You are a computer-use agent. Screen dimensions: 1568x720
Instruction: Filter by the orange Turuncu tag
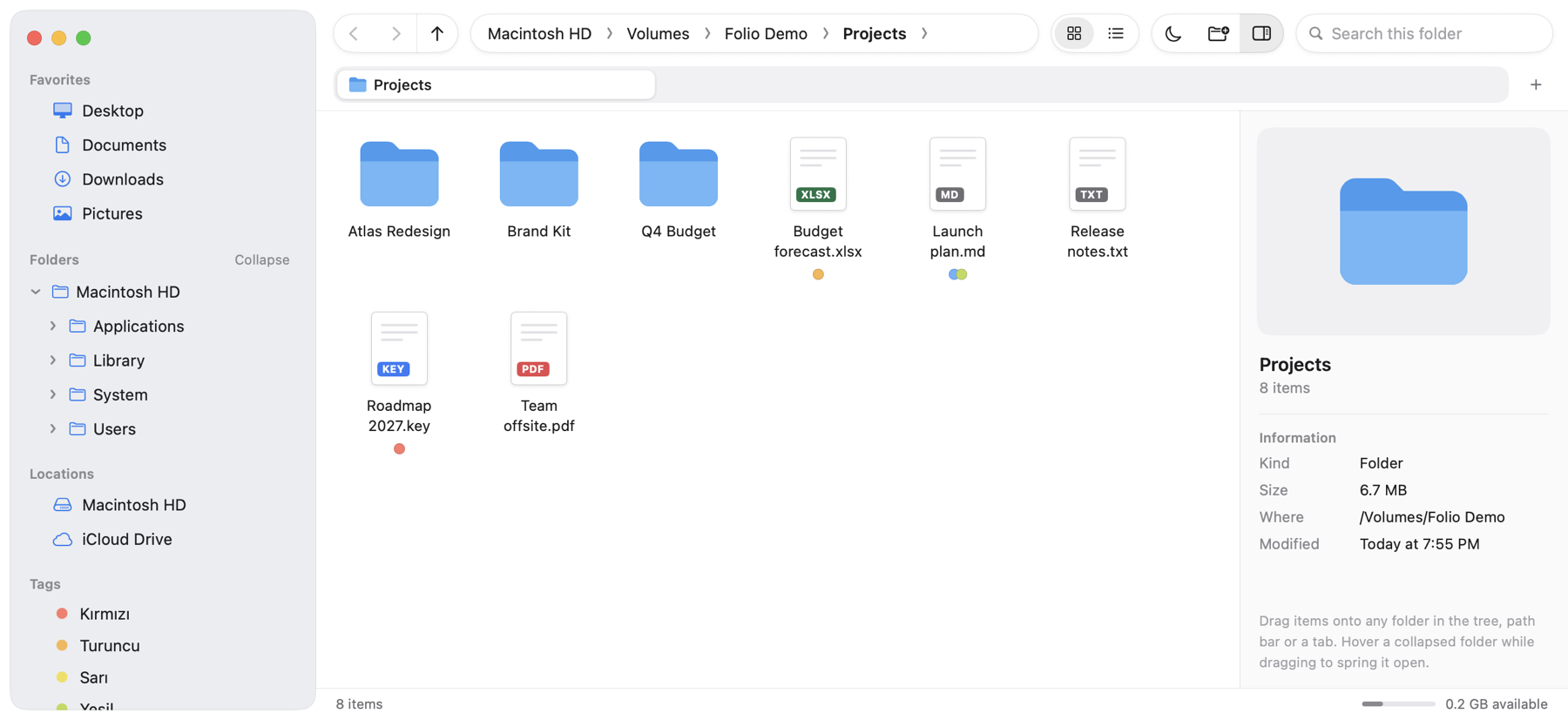pyautogui.click(x=163, y=646)
